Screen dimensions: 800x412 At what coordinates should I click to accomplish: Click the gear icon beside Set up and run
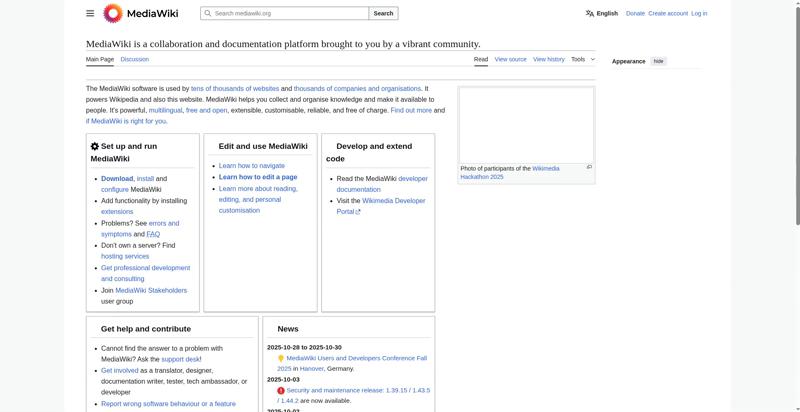click(x=95, y=146)
